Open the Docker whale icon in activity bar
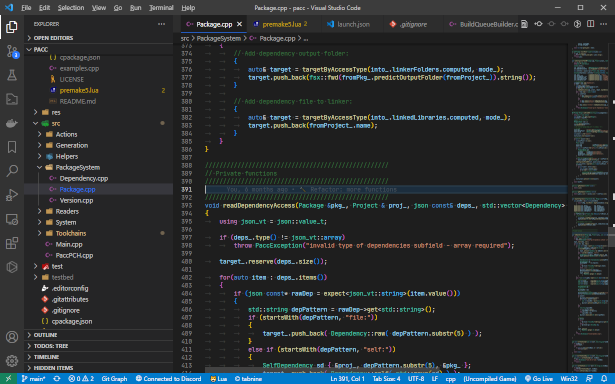This screenshot has height=384, width=615. coord(12,123)
